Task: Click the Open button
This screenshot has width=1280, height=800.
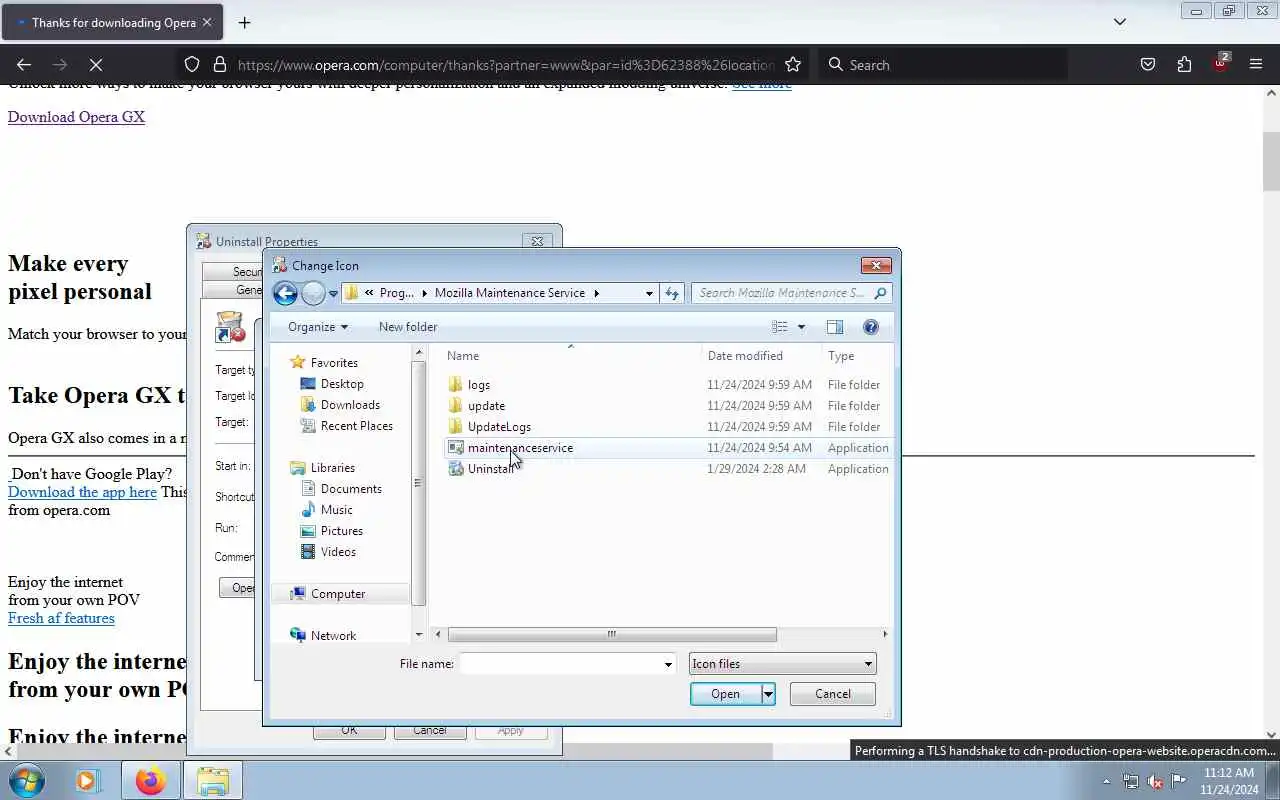Action: click(726, 694)
